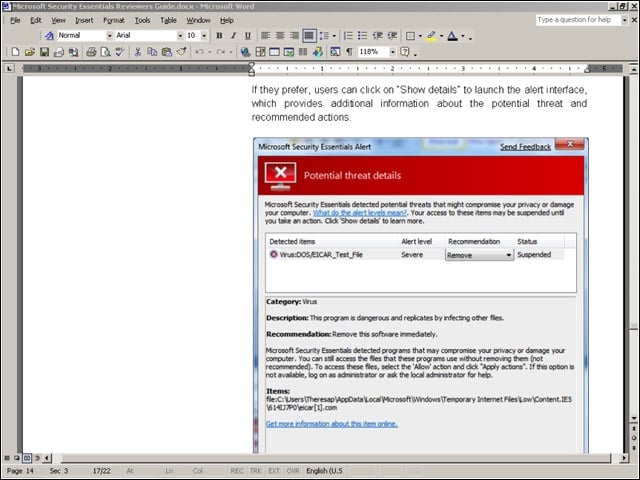Apply the font color
Screen dimensions: 640x480
pos(452,36)
